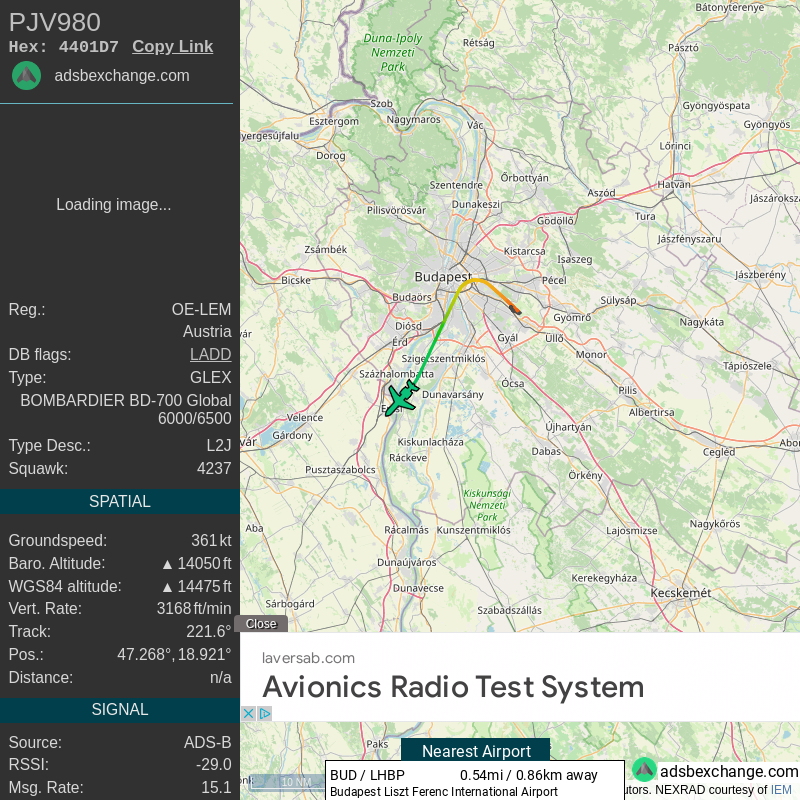Click the Baro. Altitude 14050 ft value

coord(197,563)
